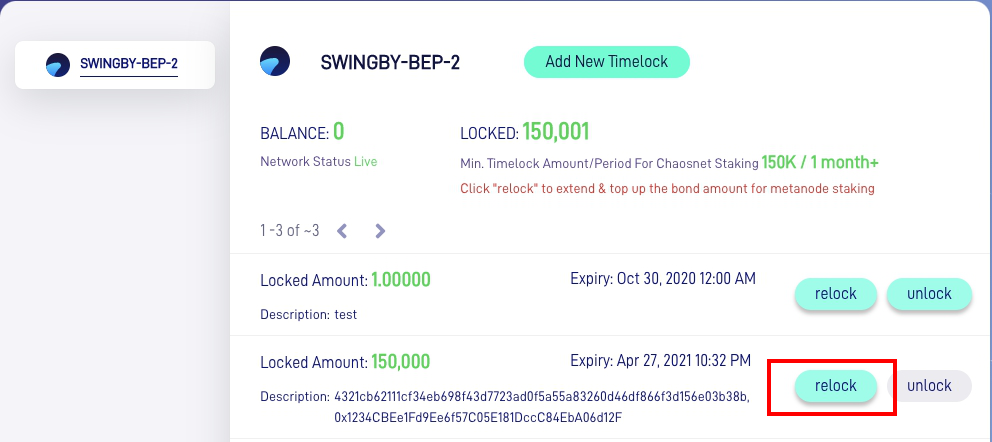Unlock the 1.00000 test timelock
The height and width of the screenshot is (442, 992).
coord(929,294)
